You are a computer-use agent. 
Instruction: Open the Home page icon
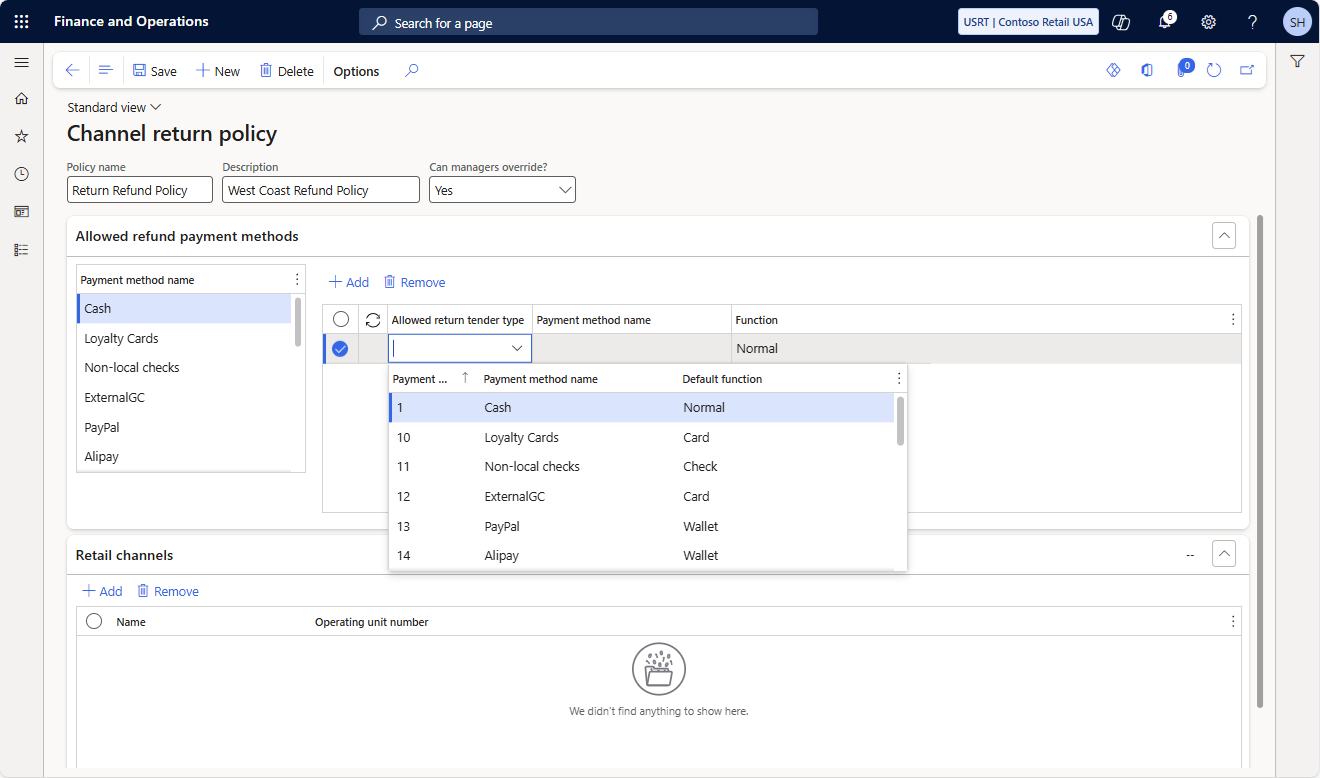pyautogui.click(x=21, y=98)
